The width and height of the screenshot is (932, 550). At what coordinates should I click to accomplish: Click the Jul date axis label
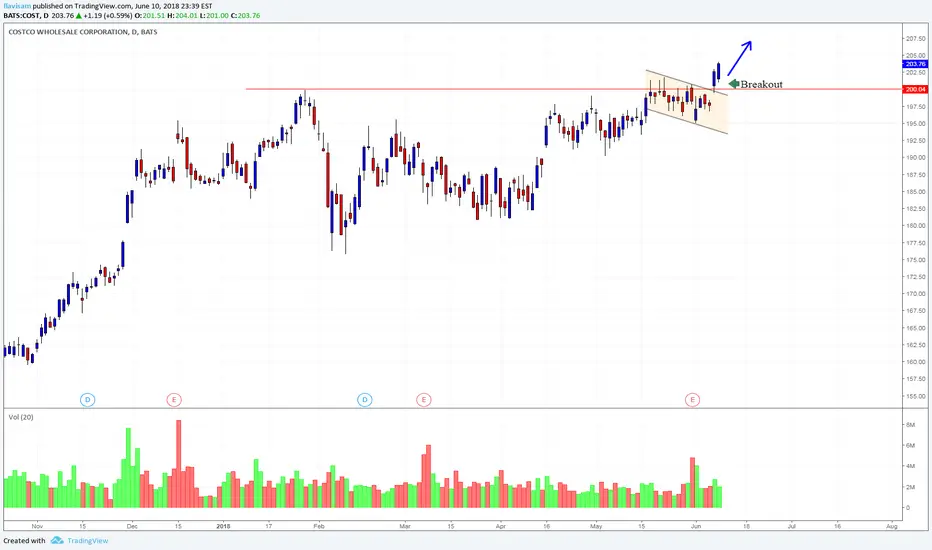pos(792,526)
